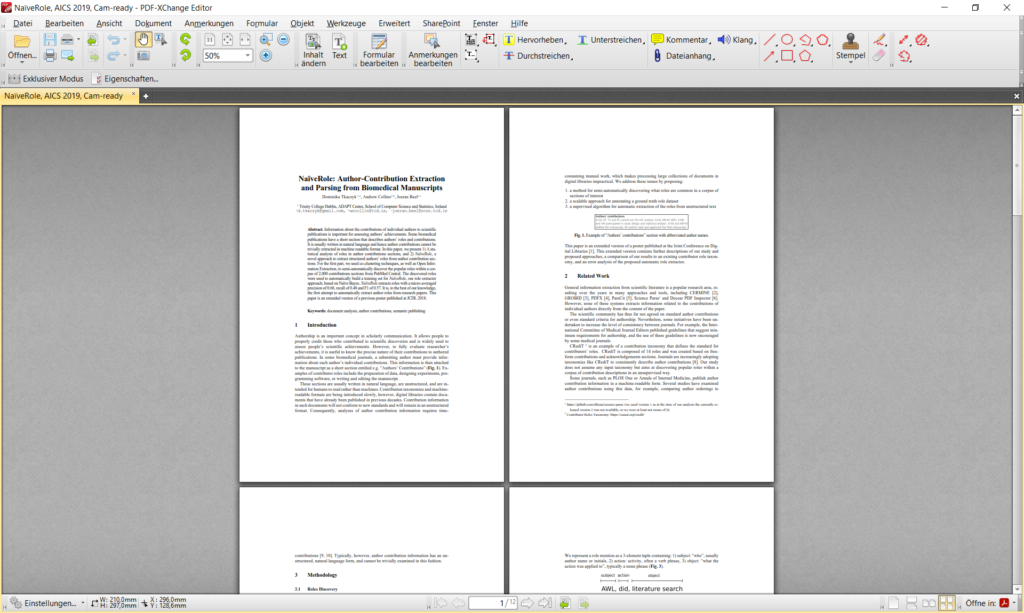This screenshot has width=1024, height=613.
Task: Select the text Select tool
Action: tap(160, 40)
